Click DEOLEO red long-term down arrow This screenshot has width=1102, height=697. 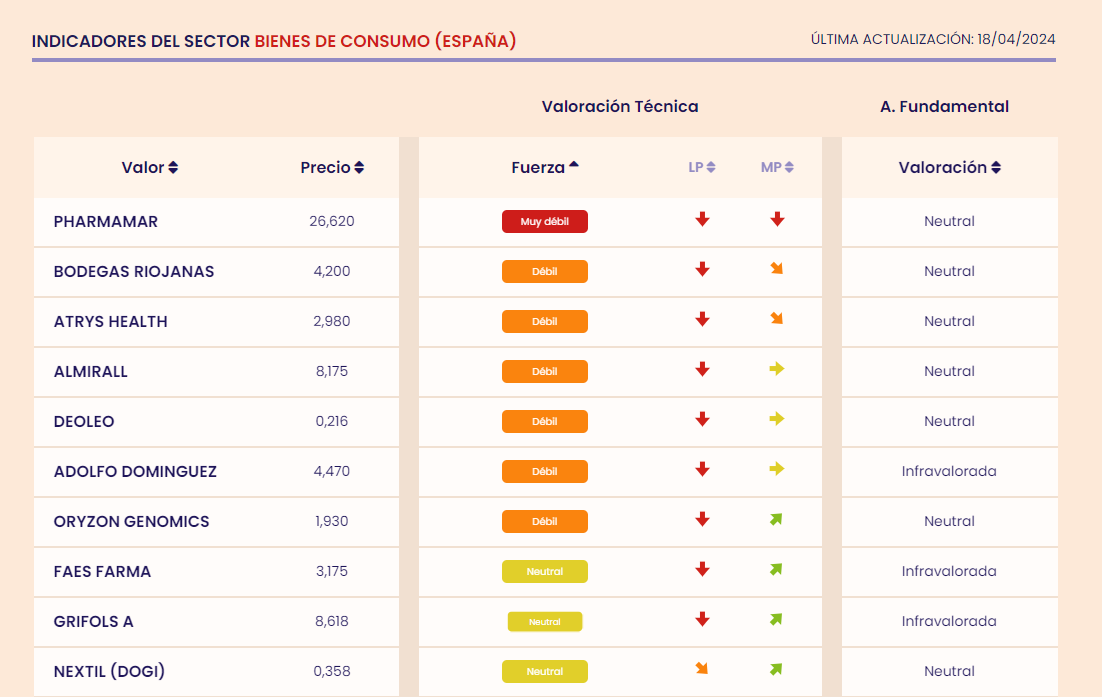tap(702, 420)
